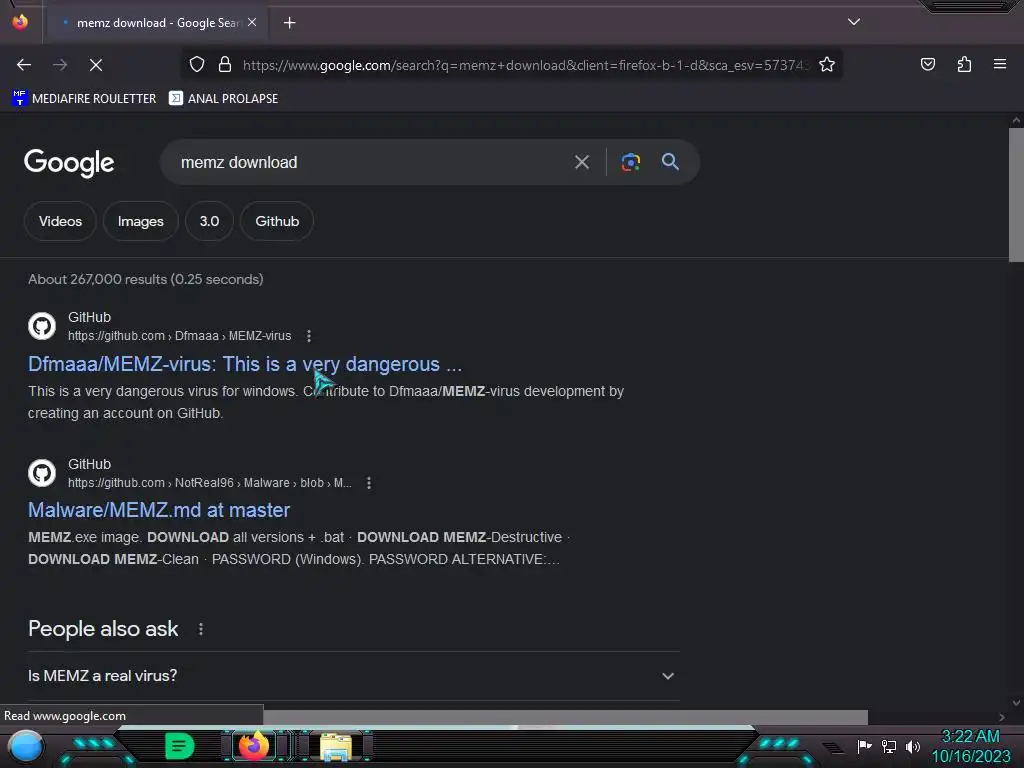
Task: Click the scrollbar down arrow
Action: coord(1016,703)
